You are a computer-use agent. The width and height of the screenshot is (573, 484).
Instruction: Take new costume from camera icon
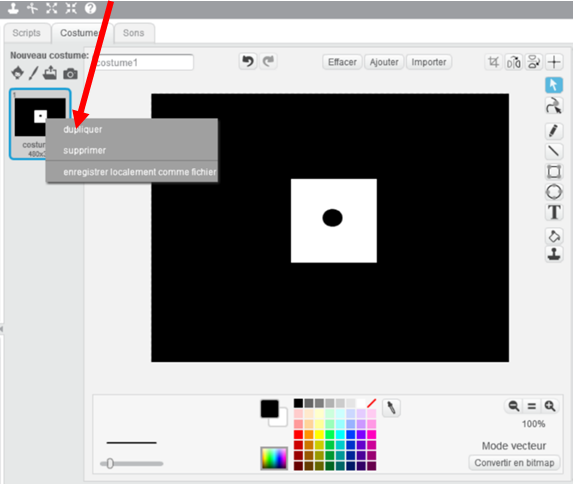(x=70, y=74)
